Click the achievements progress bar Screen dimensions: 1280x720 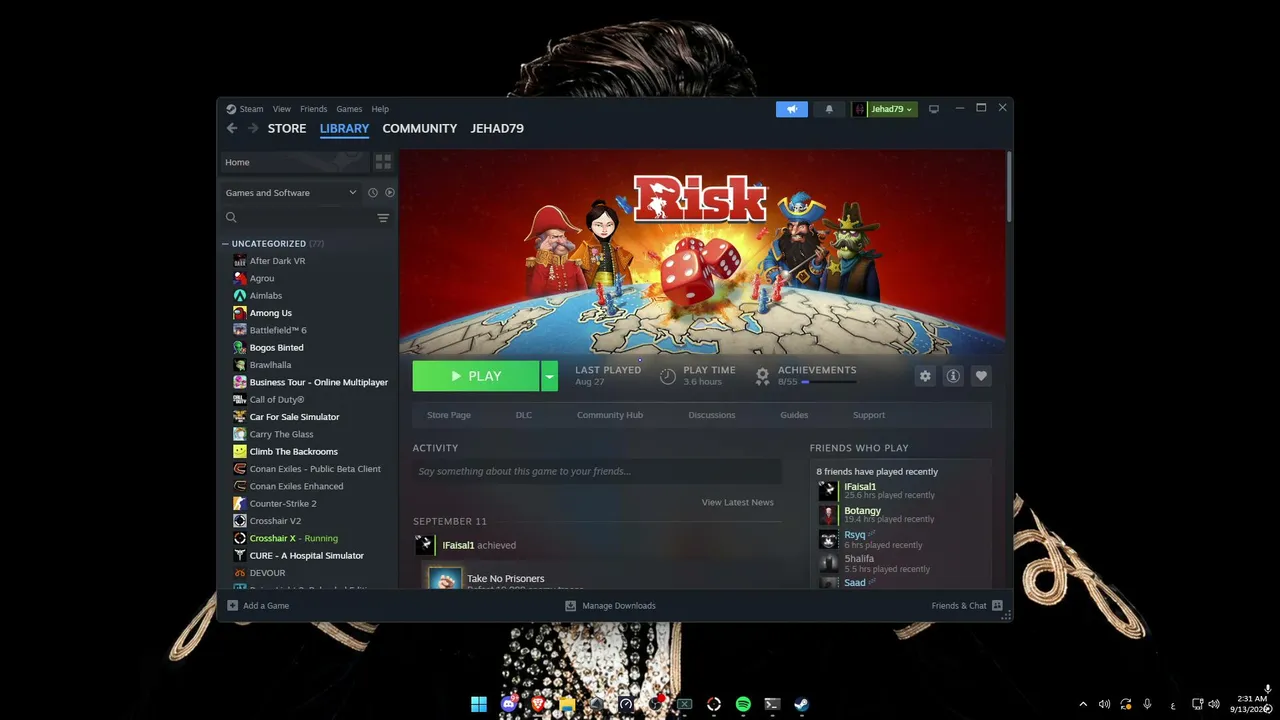click(x=828, y=382)
